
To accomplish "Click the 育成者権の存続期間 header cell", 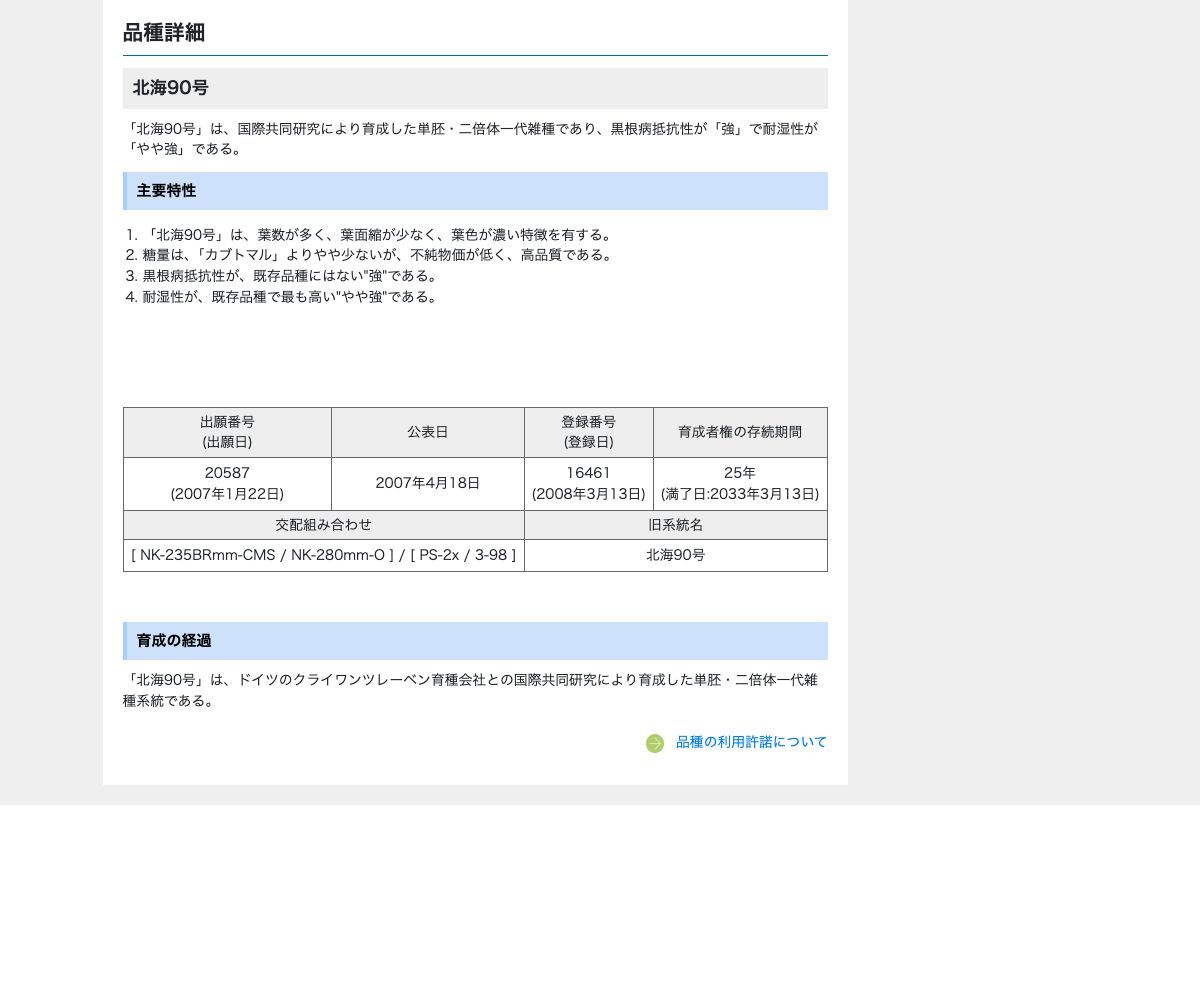I will pos(739,431).
